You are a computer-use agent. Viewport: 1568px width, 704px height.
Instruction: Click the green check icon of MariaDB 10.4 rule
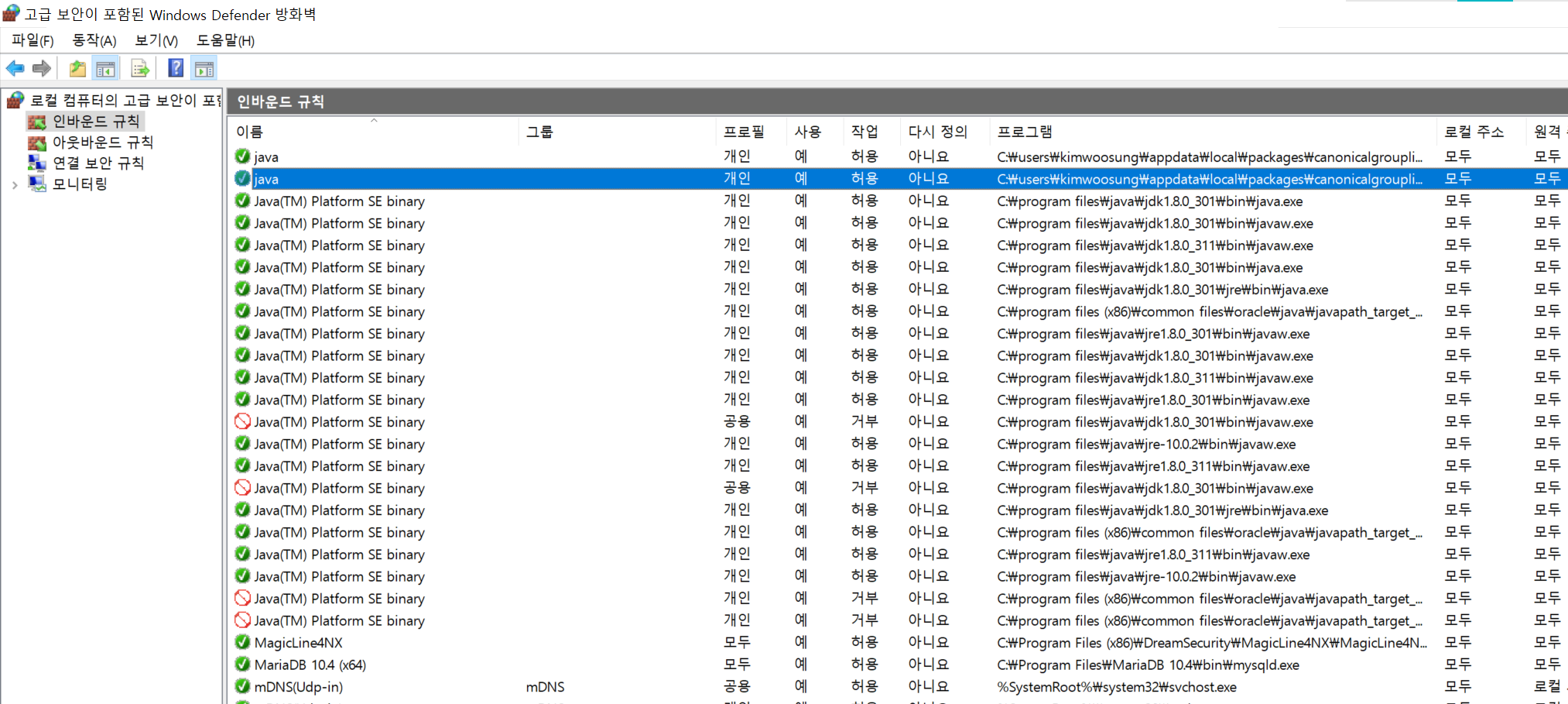coord(243,664)
